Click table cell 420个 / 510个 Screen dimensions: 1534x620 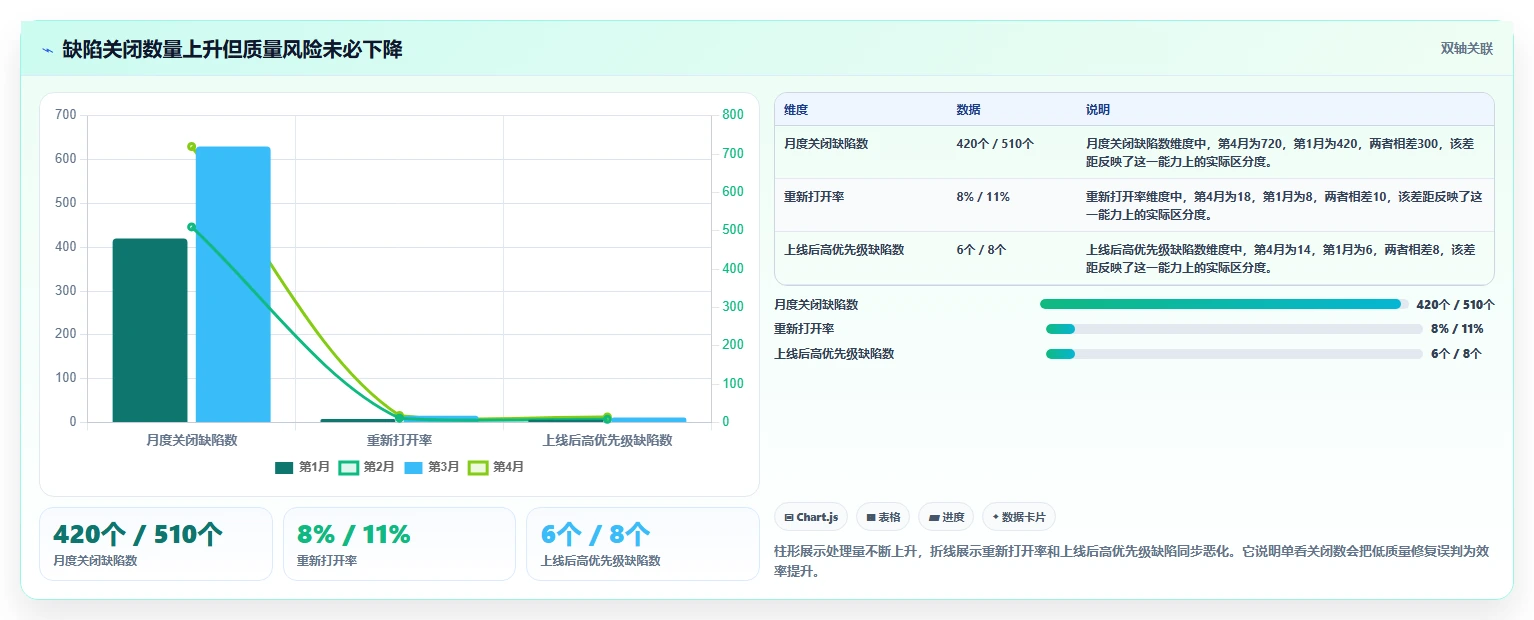[995, 144]
